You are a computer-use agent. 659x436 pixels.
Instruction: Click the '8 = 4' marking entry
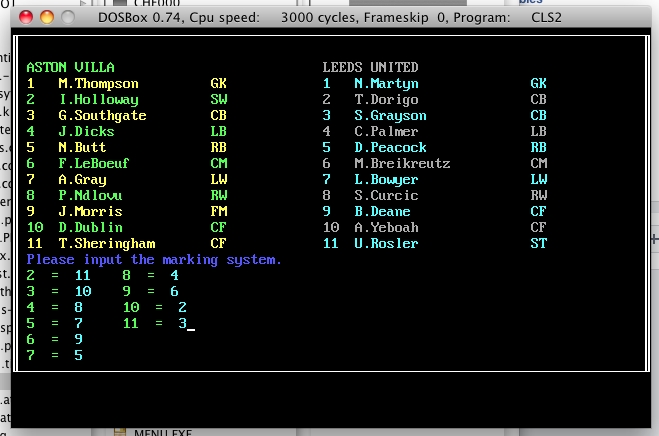[x=150, y=275]
